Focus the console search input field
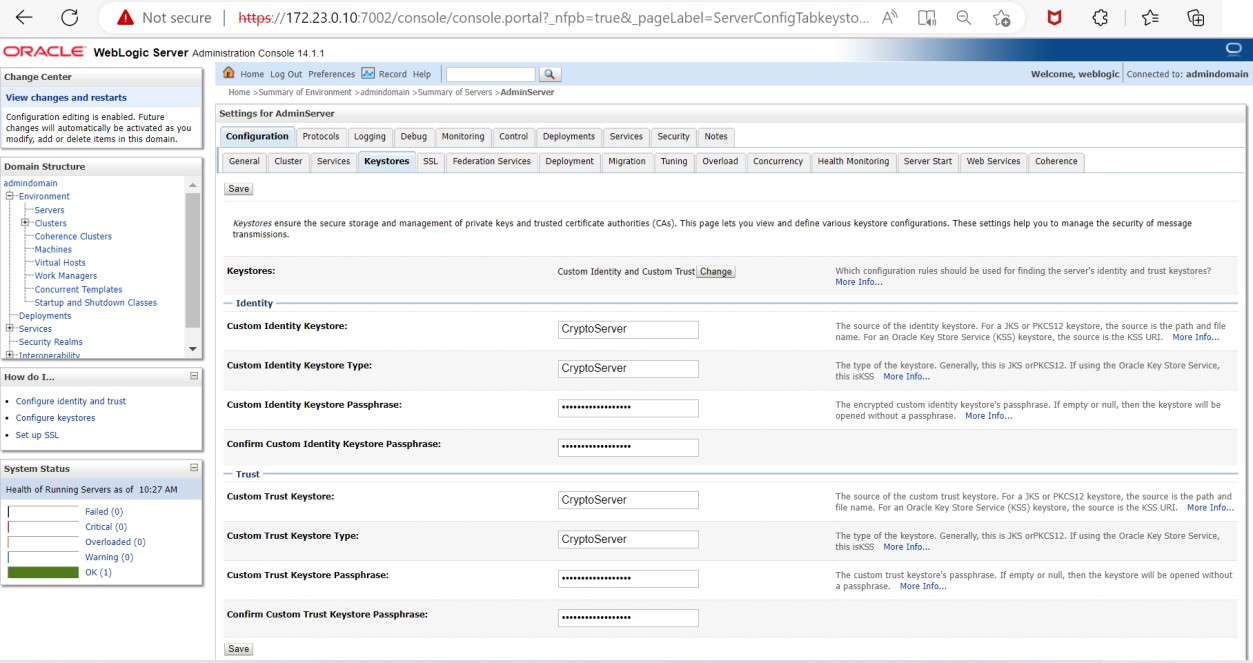Viewport: 1253px width, 663px height. coord(490,74)
